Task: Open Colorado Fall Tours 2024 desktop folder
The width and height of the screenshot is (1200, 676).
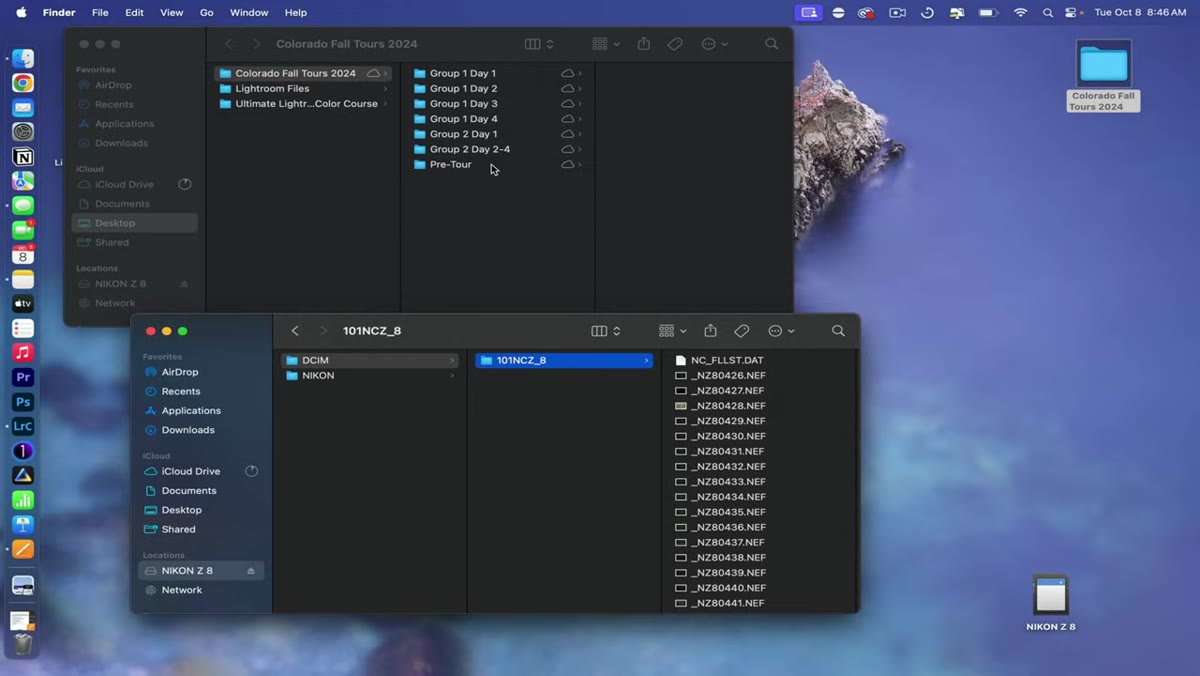Action: pyautogui.click(x=1104, y=66)
